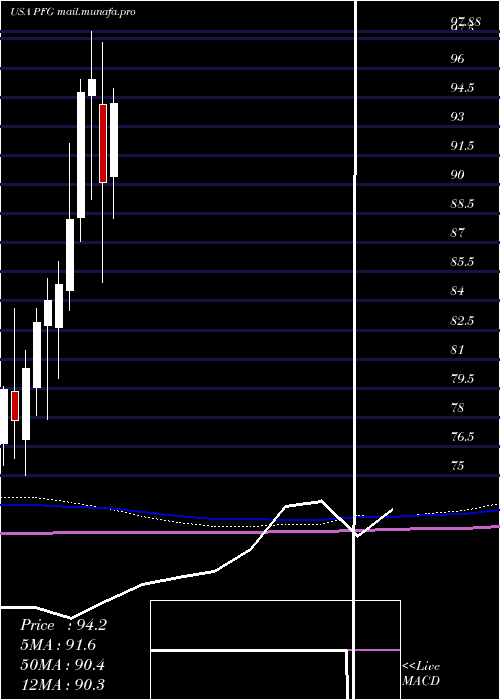The height and width of the screenshot is (700, 500).
Task: Click the '12MA : 90.3' readout
Action: tap(63, 684)
